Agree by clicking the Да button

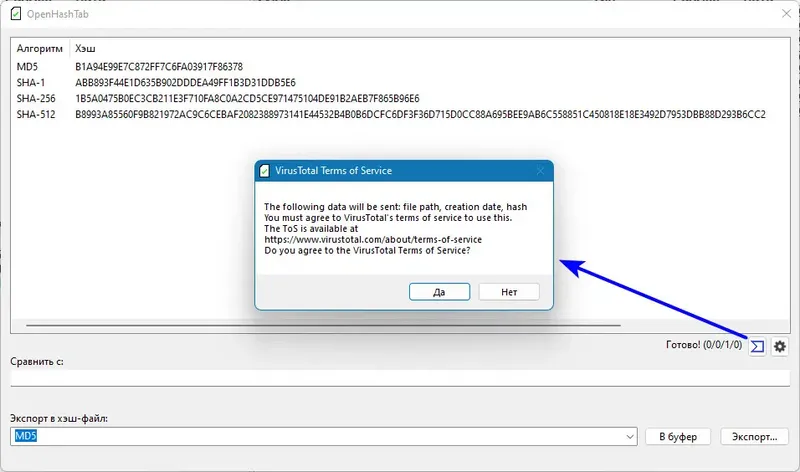(439, 292)
